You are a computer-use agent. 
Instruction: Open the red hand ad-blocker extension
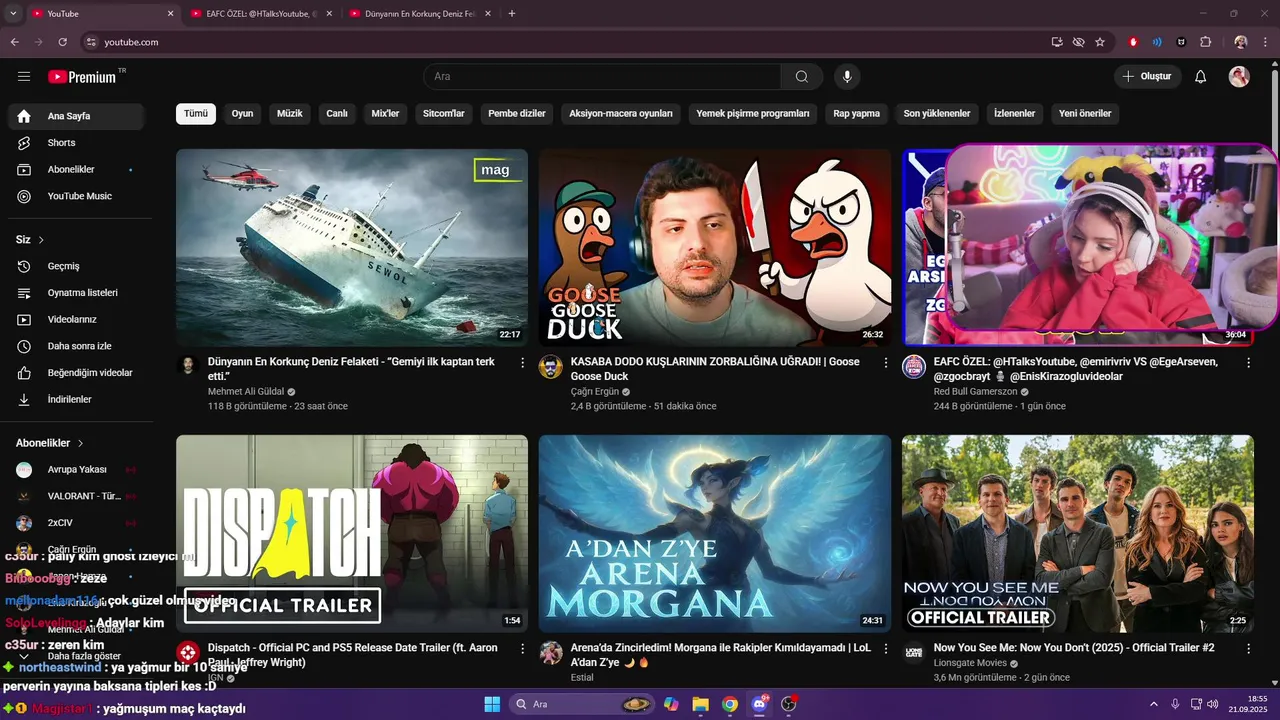(x=1133, y=42)
